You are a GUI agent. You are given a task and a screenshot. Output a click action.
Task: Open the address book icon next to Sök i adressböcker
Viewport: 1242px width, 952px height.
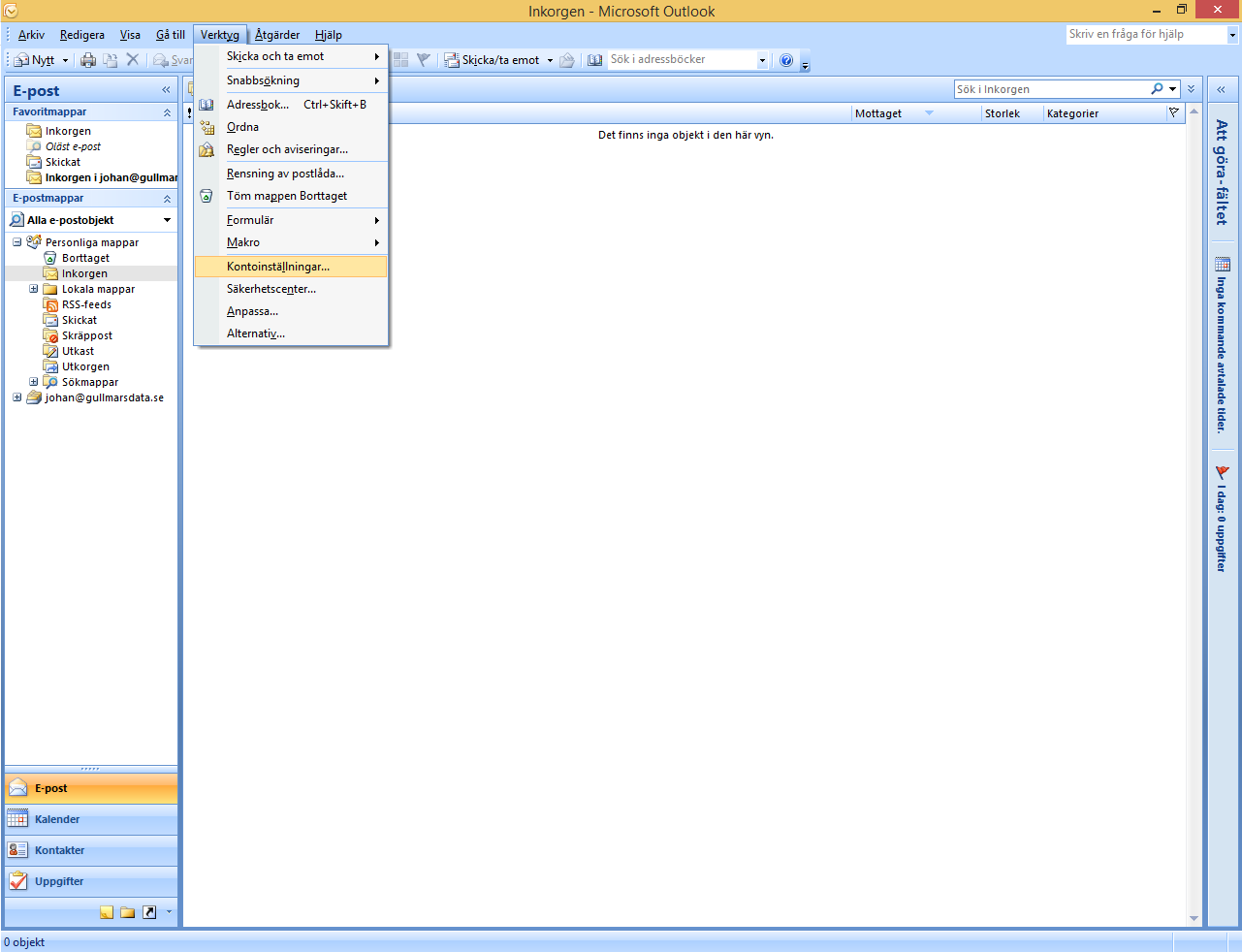point(595,60)
